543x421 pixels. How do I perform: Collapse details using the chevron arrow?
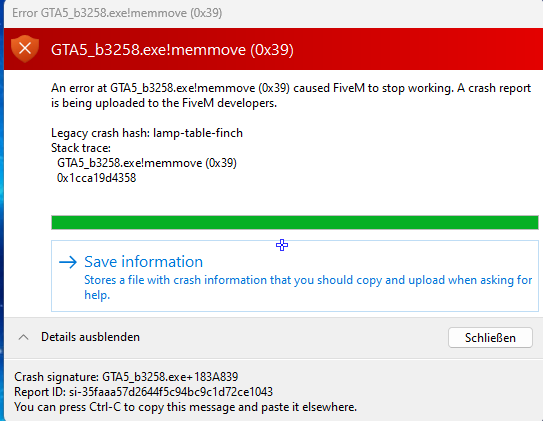coord(23,337)
